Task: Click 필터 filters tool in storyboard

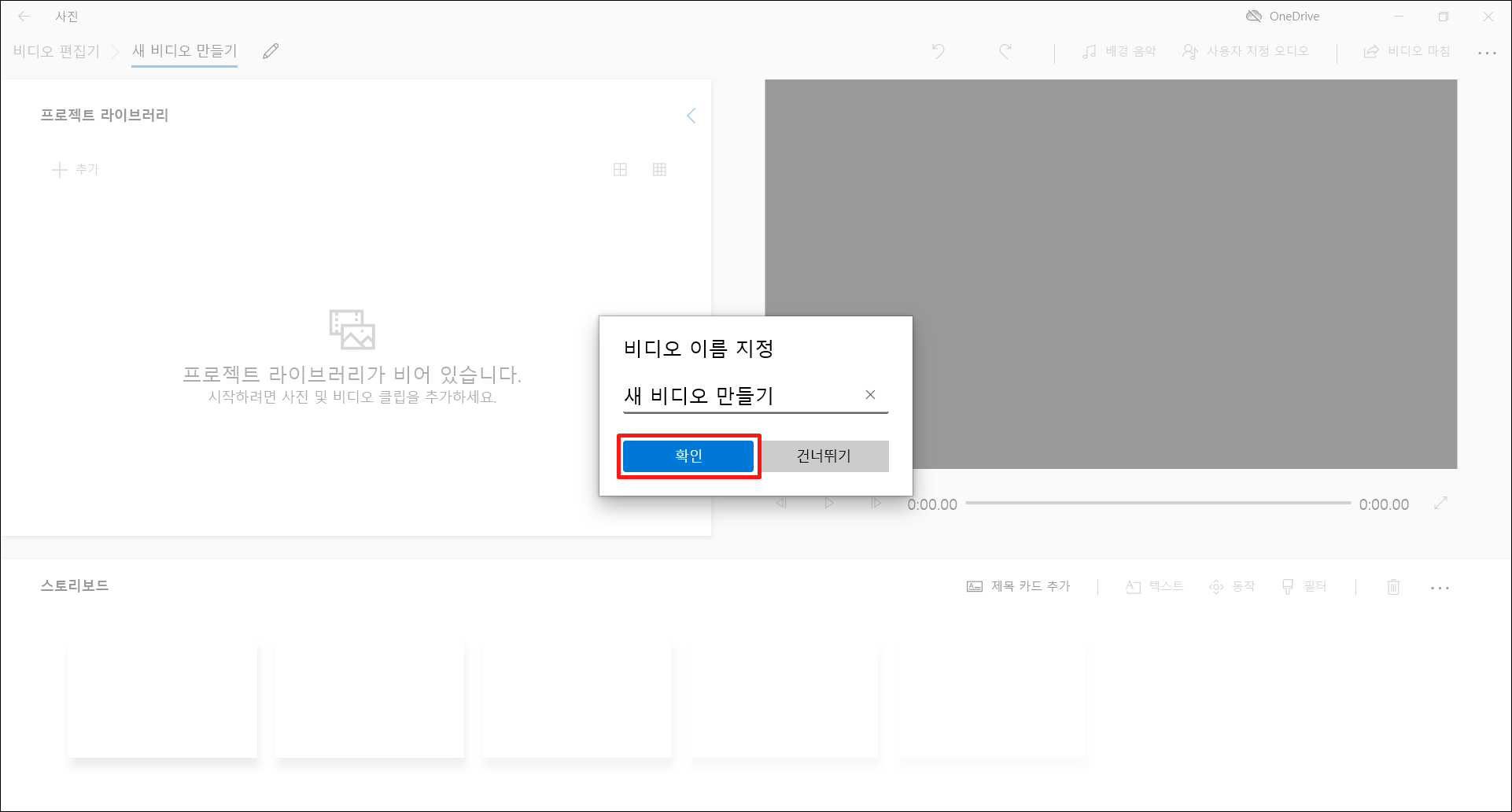Action: (1304, 586)
